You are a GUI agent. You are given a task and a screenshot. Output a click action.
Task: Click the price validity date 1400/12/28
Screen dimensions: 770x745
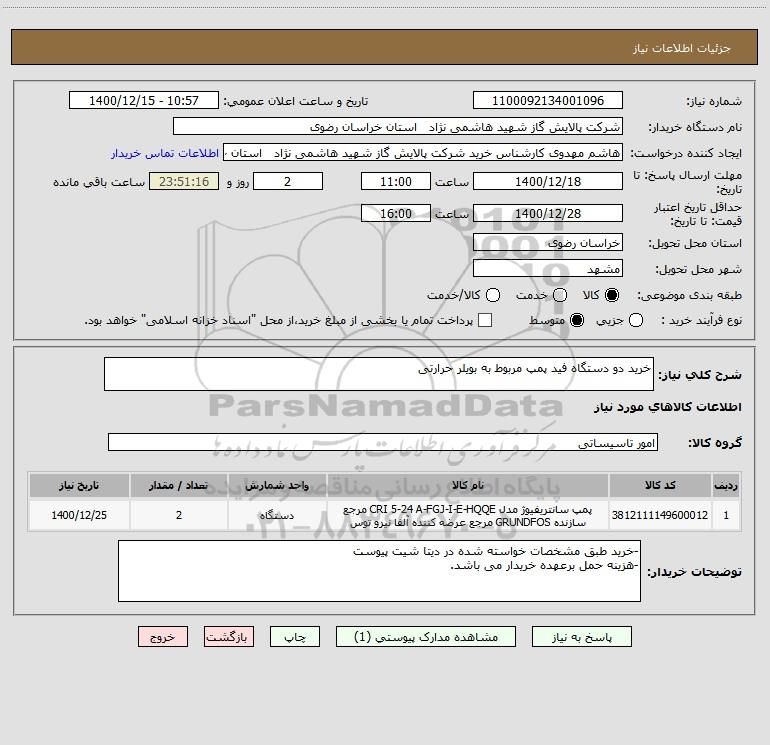[548, 213]
